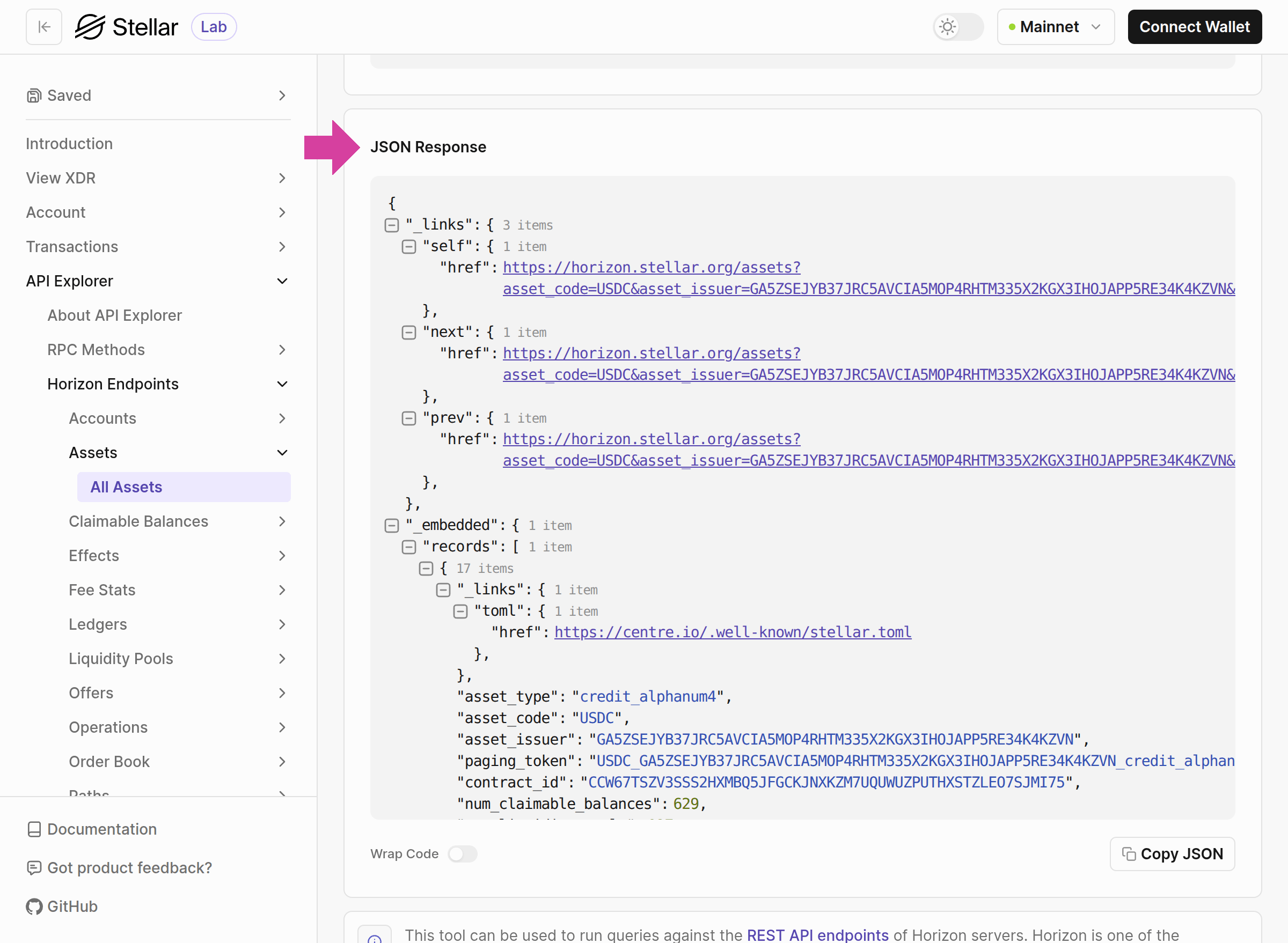Image resolution: width=1288 pixels, height=943 pixels.
Task: Click the product feedback chat icon
Action: (x=34, y=868)
